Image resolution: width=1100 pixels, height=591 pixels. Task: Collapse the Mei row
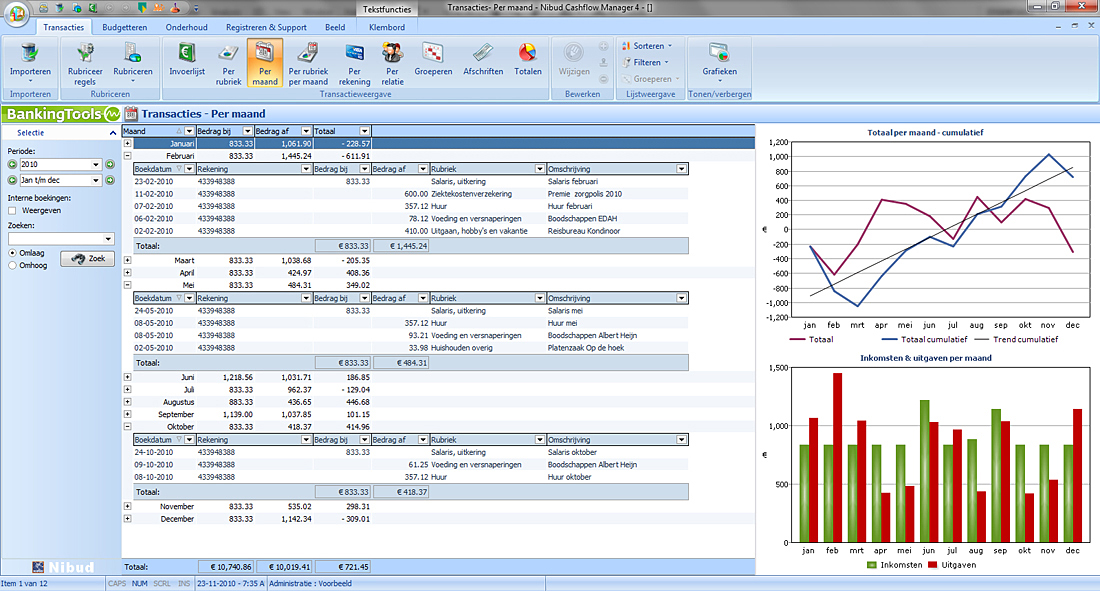(x=127, y=285)
